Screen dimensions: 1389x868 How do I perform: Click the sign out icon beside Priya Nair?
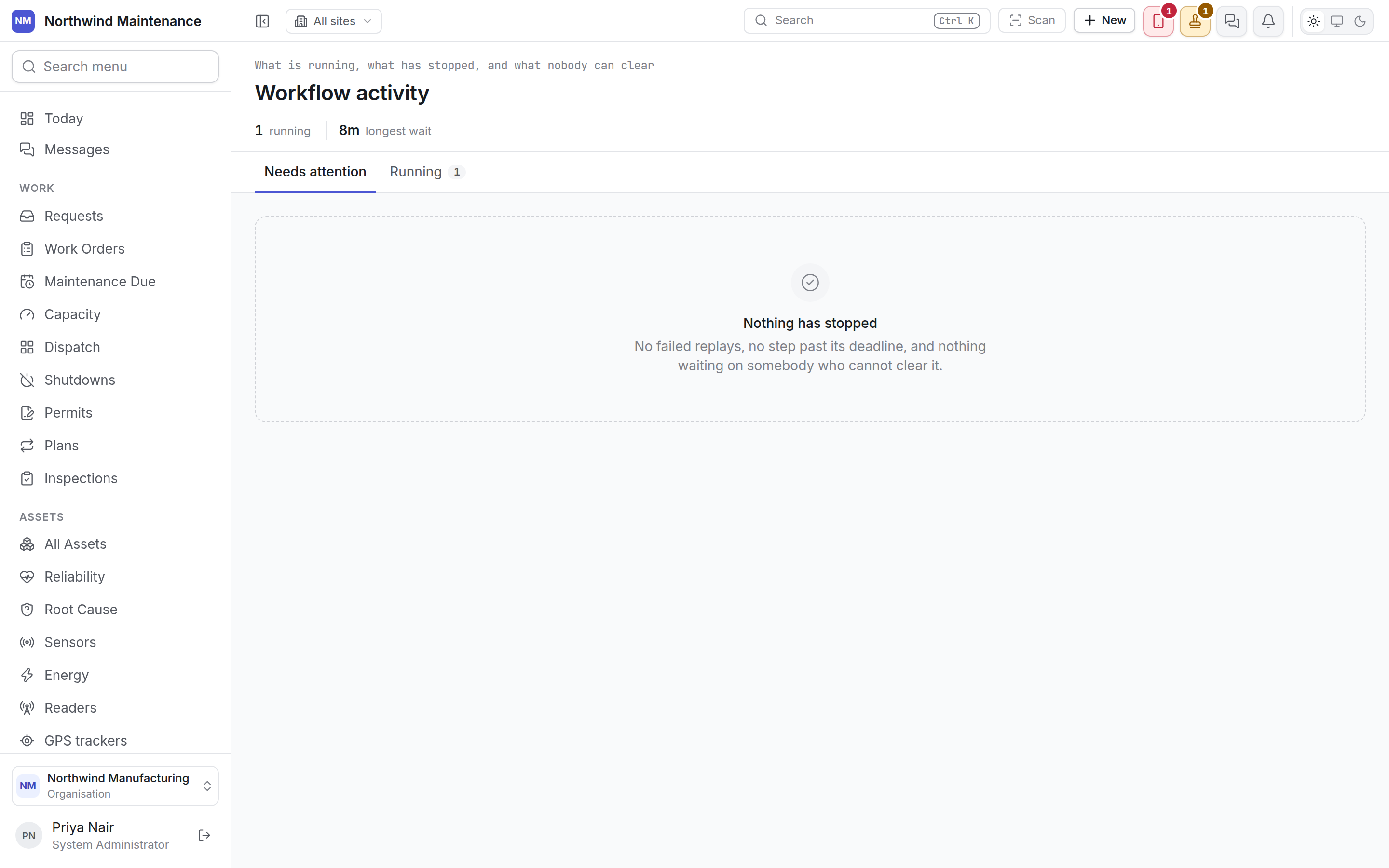[x=204, y=835]
